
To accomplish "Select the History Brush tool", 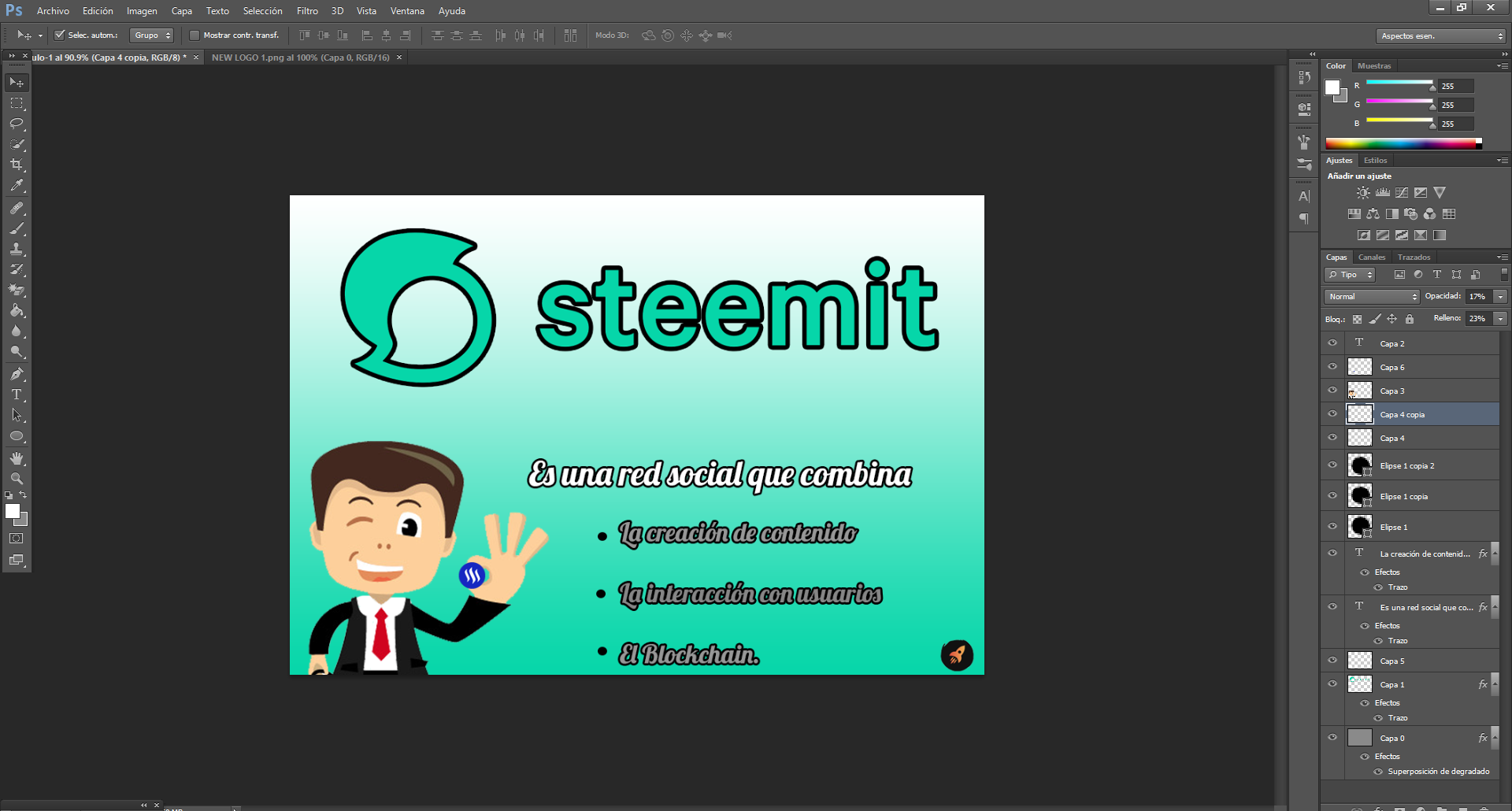I will point(17,269).
